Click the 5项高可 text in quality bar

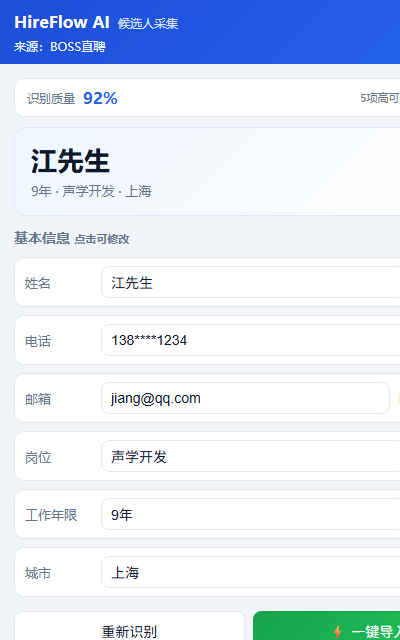pos(380,98)
